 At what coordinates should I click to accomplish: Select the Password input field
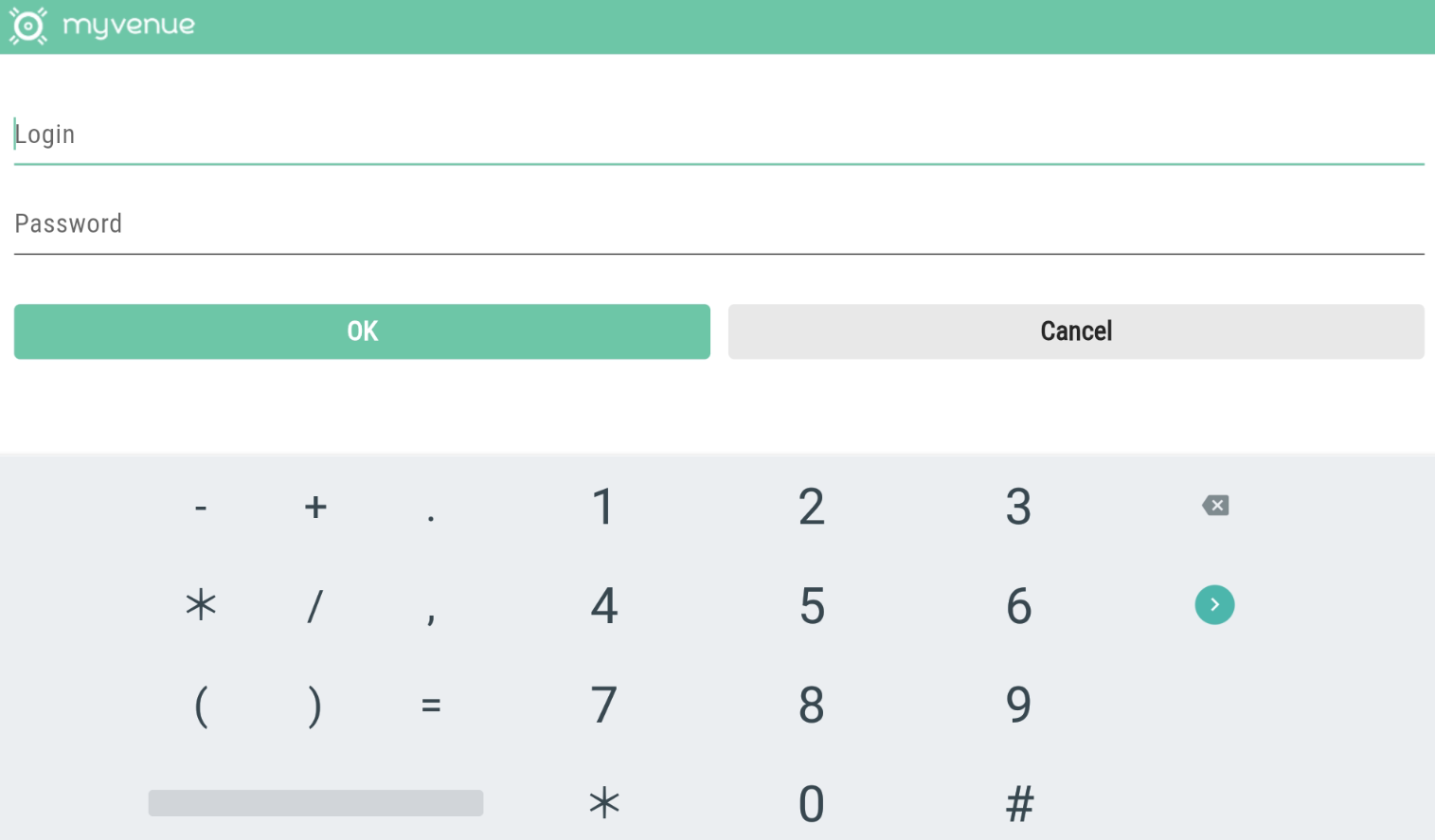(x=718, y=224)
